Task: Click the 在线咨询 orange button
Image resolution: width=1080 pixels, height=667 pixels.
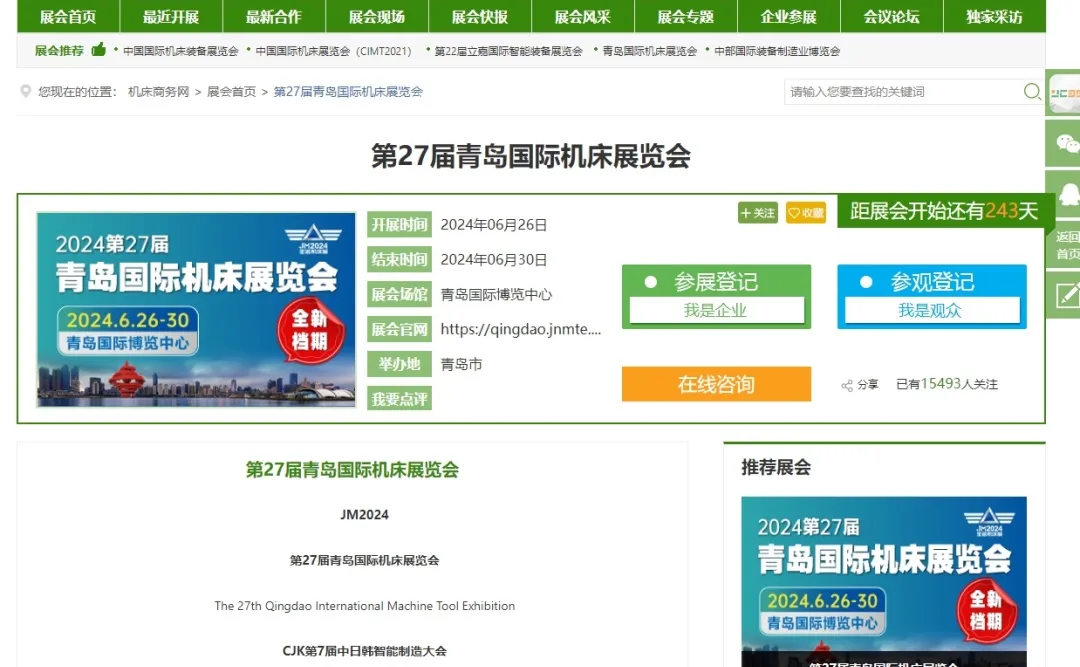Action: [716, 384]
